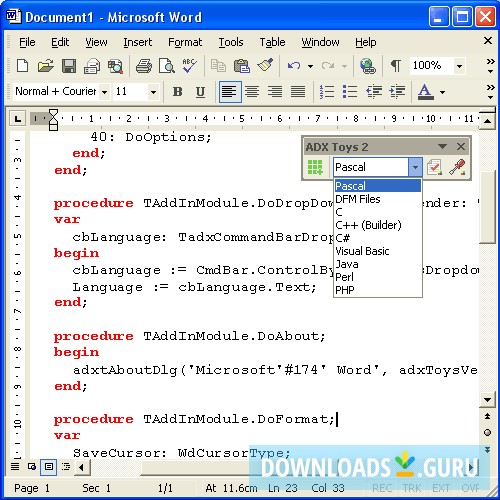Switch to Print Layout view
500x500 pixels.
click(49, 467)
